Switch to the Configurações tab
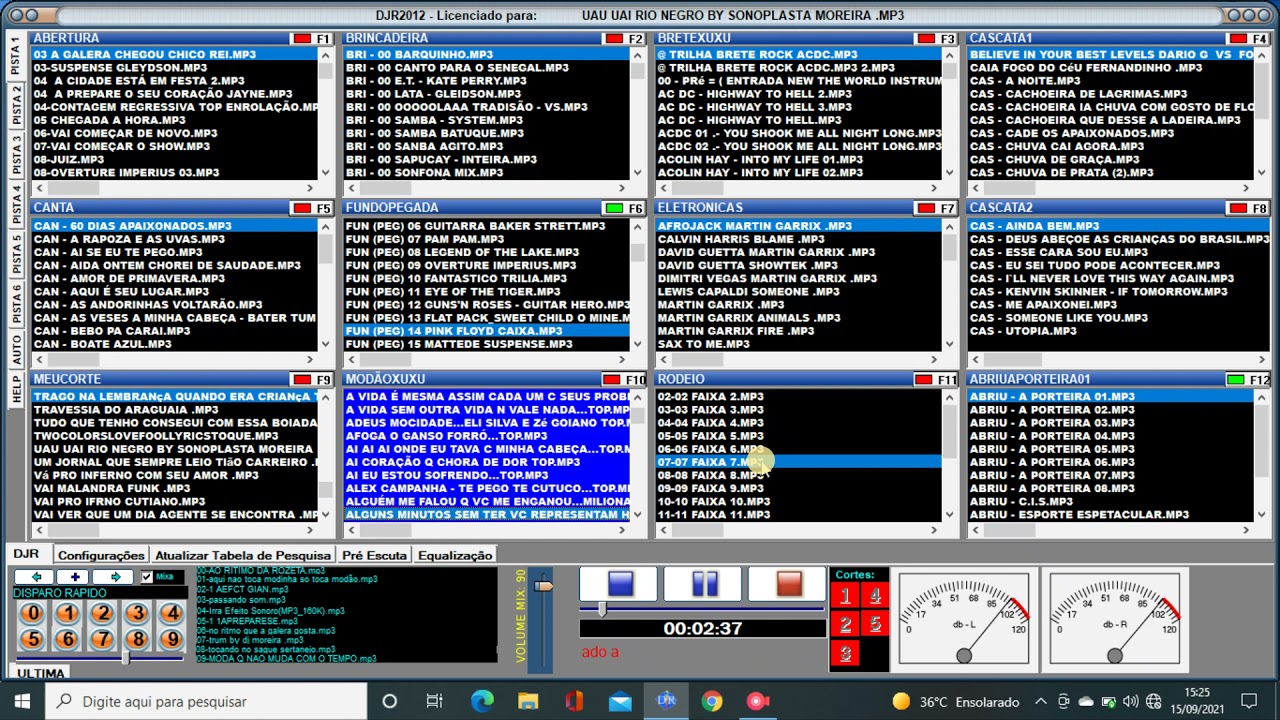 [x=101, y=555]
